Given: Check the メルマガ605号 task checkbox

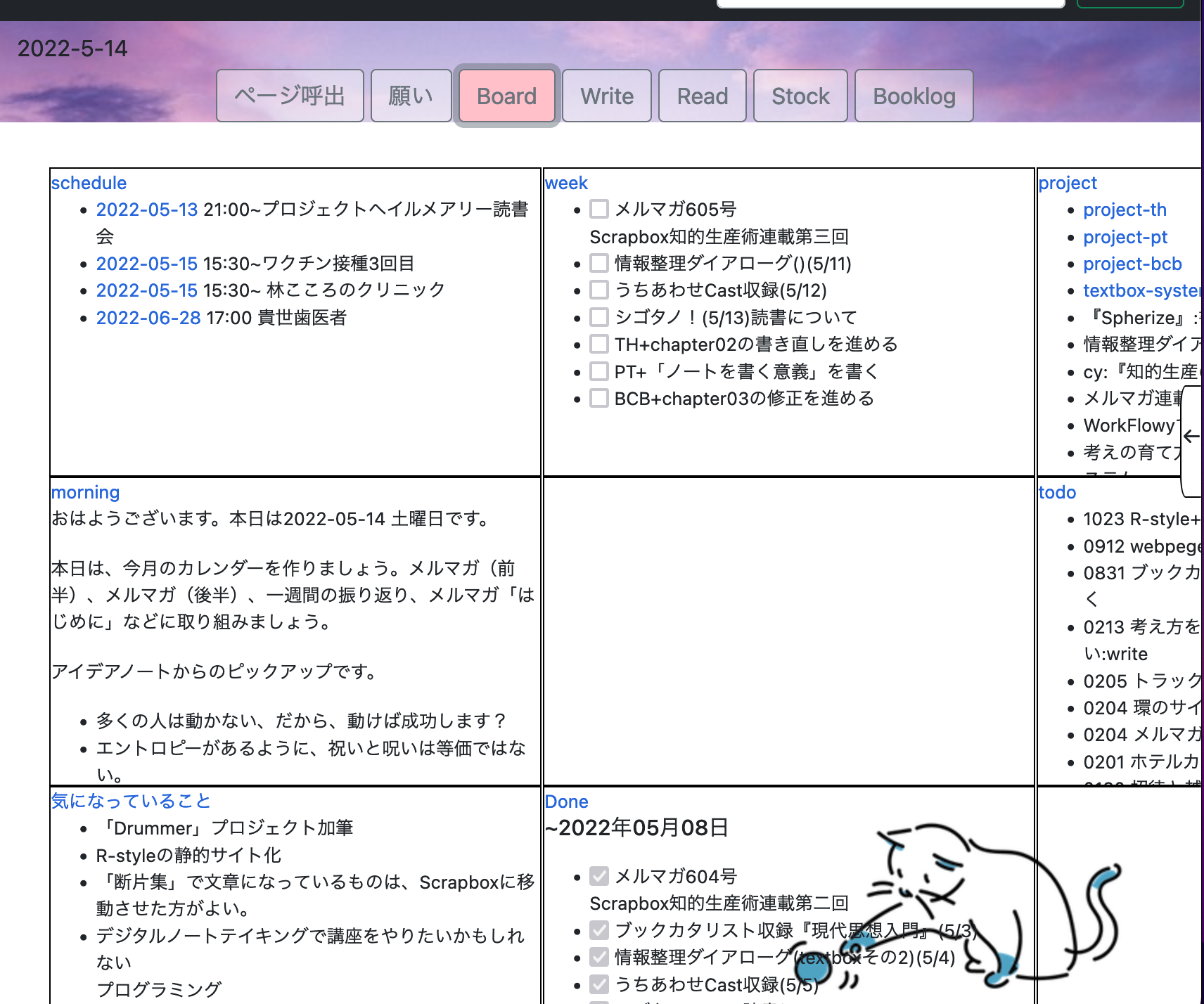Looking at the screenshot, I should tap(598, 209).
